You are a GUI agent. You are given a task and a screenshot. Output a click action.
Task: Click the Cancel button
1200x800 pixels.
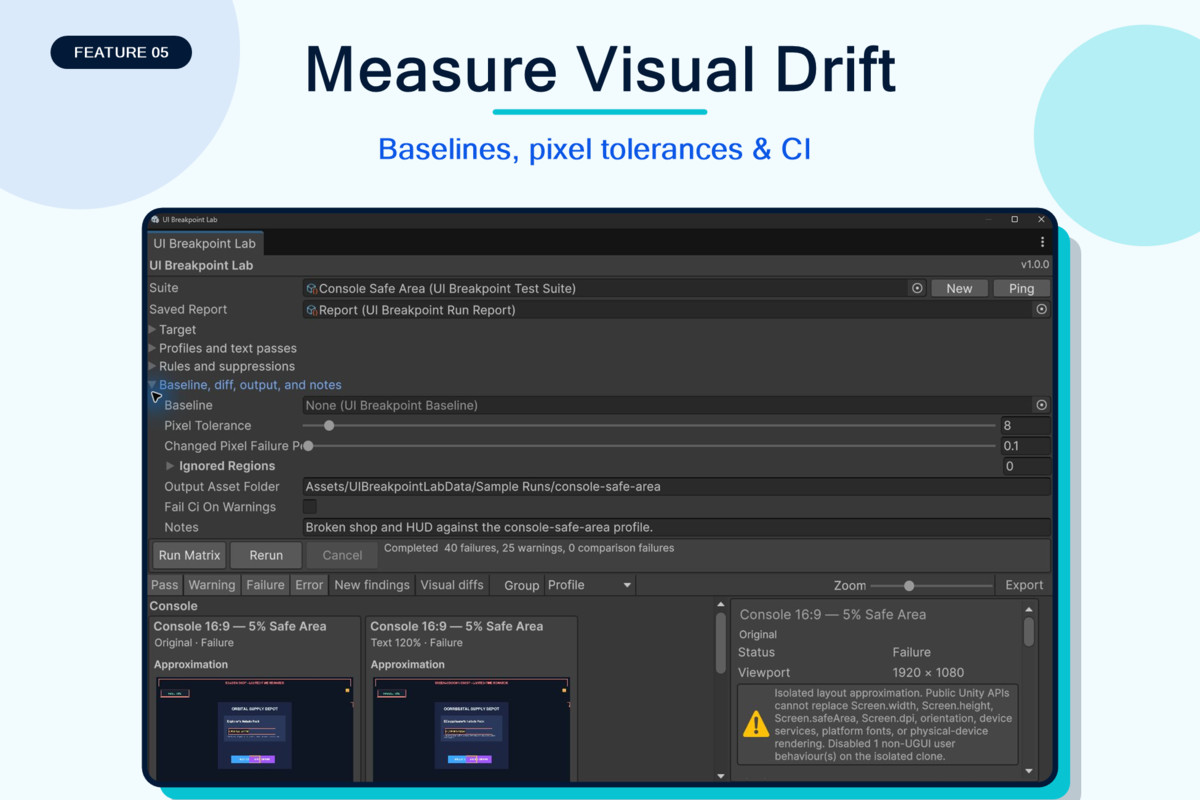coord(342,555)
